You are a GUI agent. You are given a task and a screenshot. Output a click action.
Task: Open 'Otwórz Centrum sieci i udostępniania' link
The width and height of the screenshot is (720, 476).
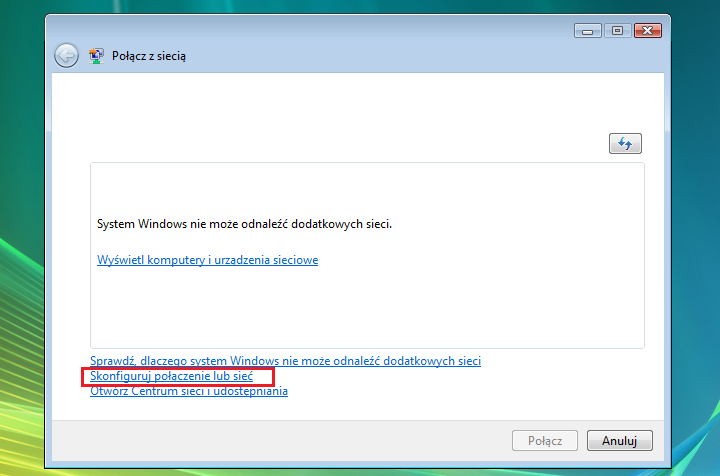[189, 391]
